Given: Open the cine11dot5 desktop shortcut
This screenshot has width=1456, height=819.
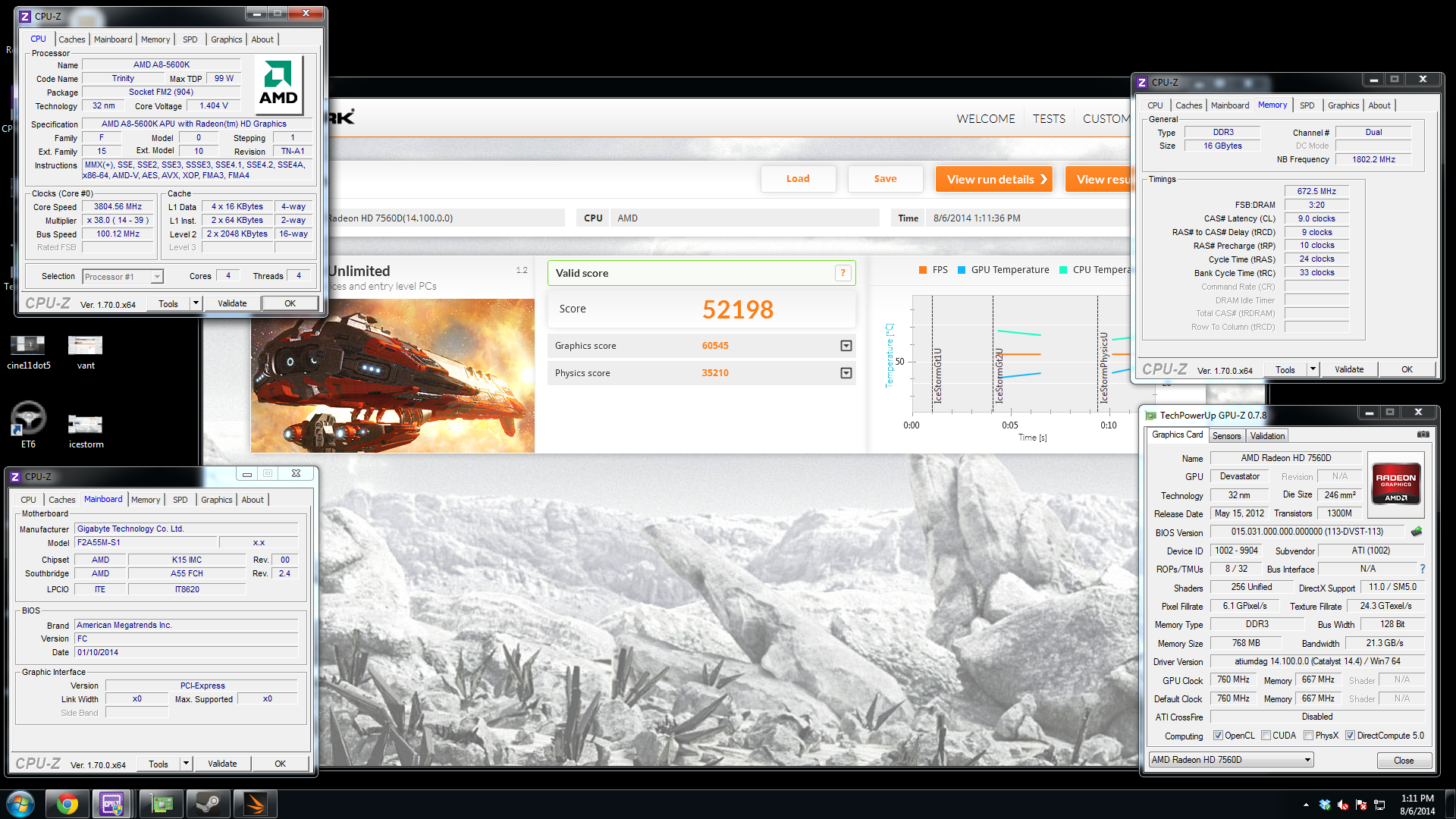Looking at the screenshot, I should 28,352.
